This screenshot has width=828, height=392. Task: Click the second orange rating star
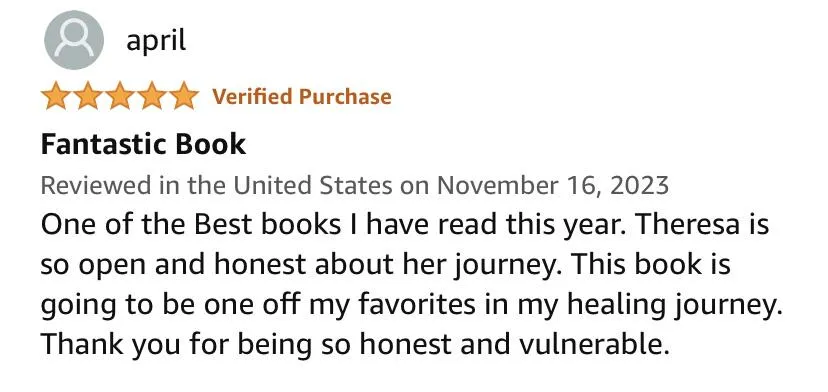[x=88, y=96]
